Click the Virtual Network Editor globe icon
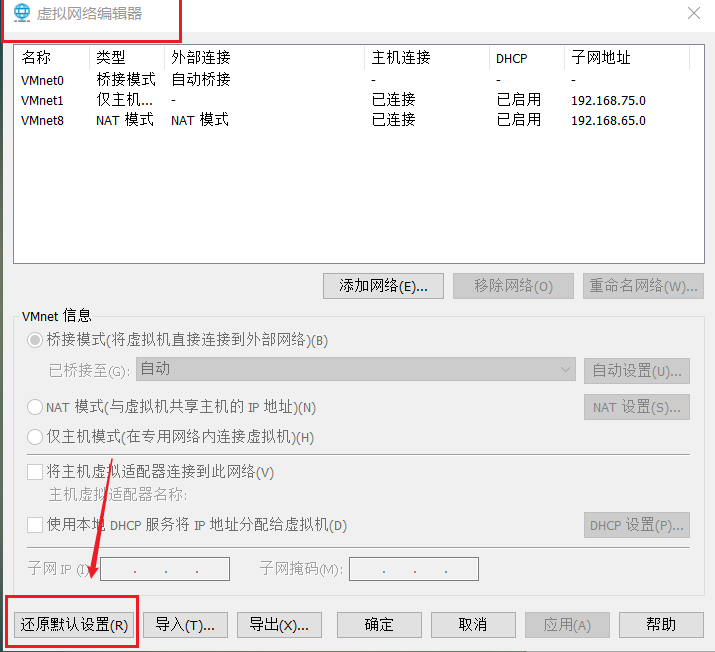This screenshot has width=715, height=652. pyautogui.click(x=21, y=13)
